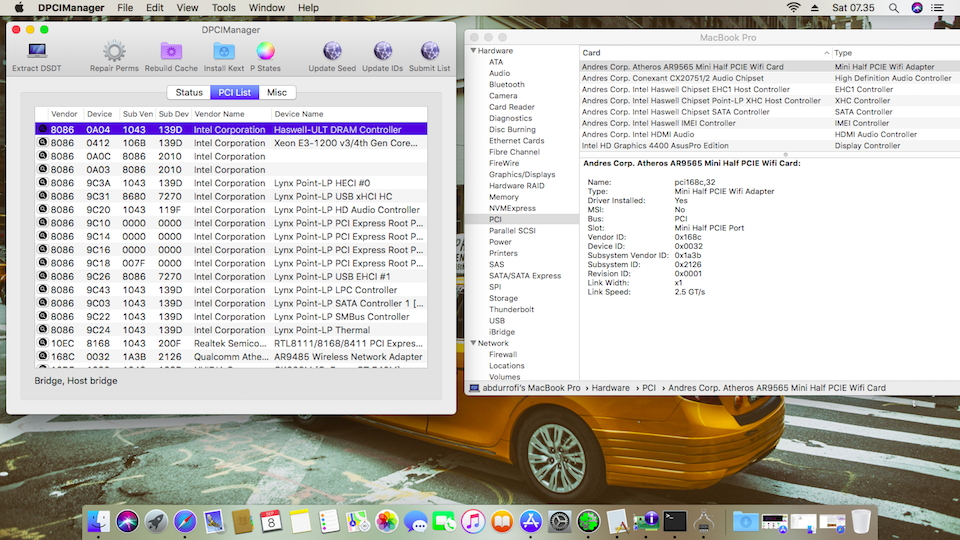
Task: Collapse the Hardware section in sidebar
Action: (473, 51)
